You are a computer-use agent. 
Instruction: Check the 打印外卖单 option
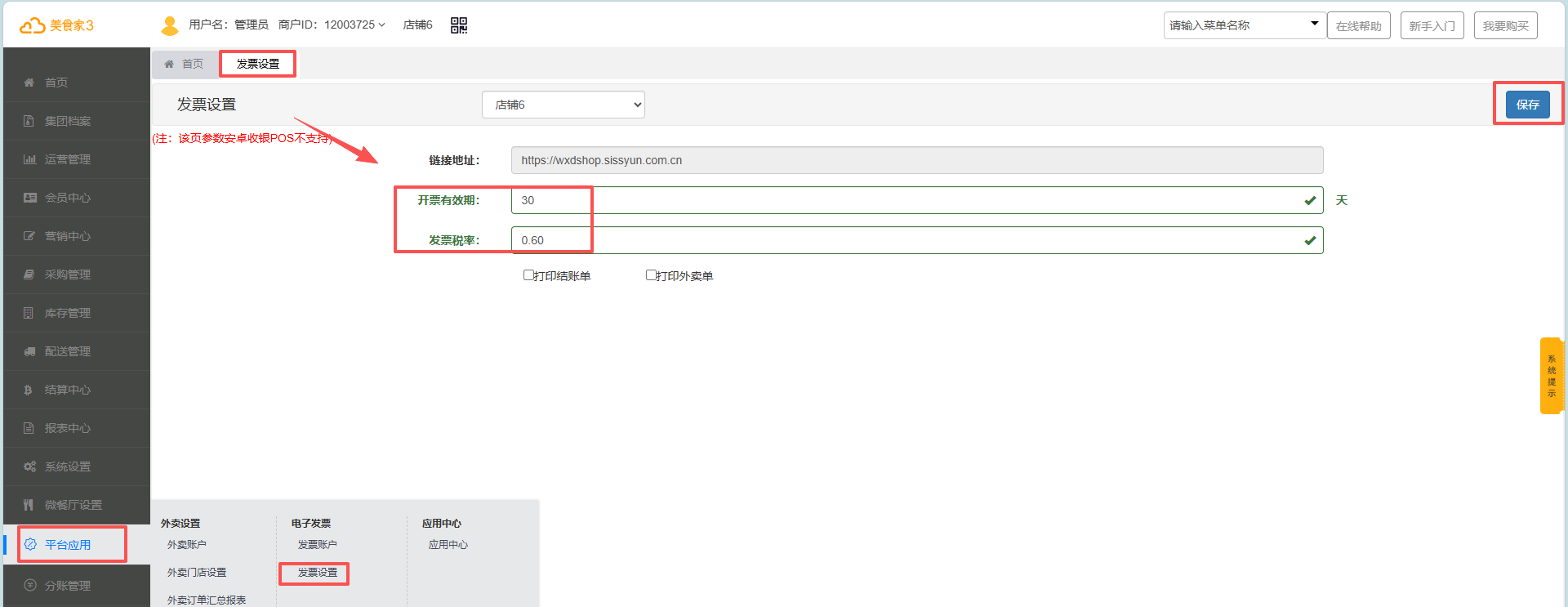(651, 275)
